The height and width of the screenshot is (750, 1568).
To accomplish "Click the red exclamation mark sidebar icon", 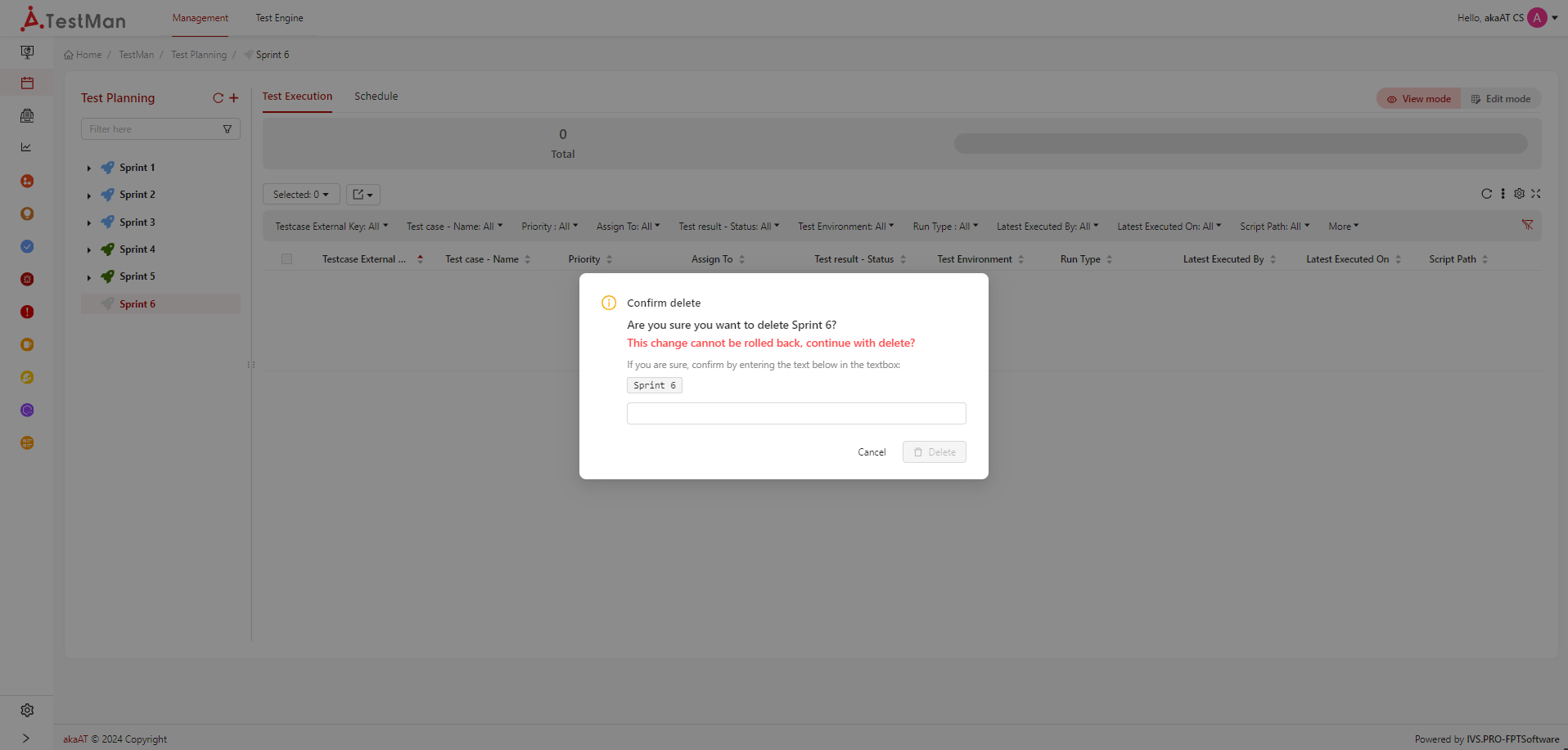I will coord(27,312).
